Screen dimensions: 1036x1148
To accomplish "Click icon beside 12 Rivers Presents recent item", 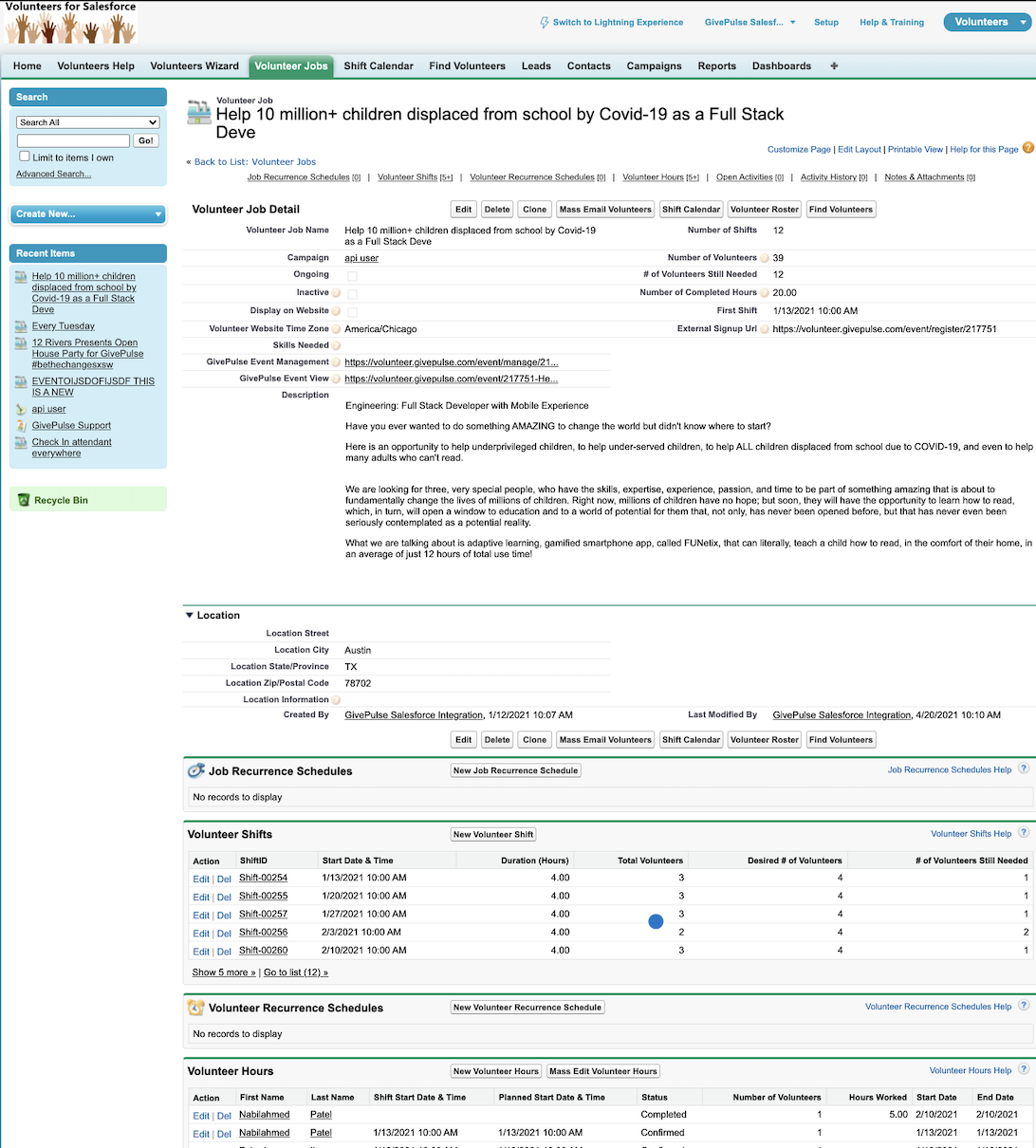I will pos(22,343).
